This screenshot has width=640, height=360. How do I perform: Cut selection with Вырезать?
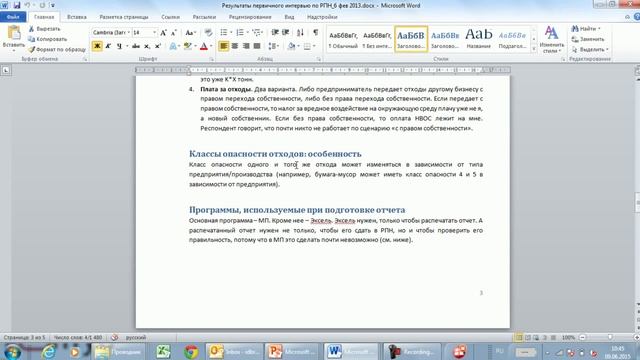click(44, 29)
